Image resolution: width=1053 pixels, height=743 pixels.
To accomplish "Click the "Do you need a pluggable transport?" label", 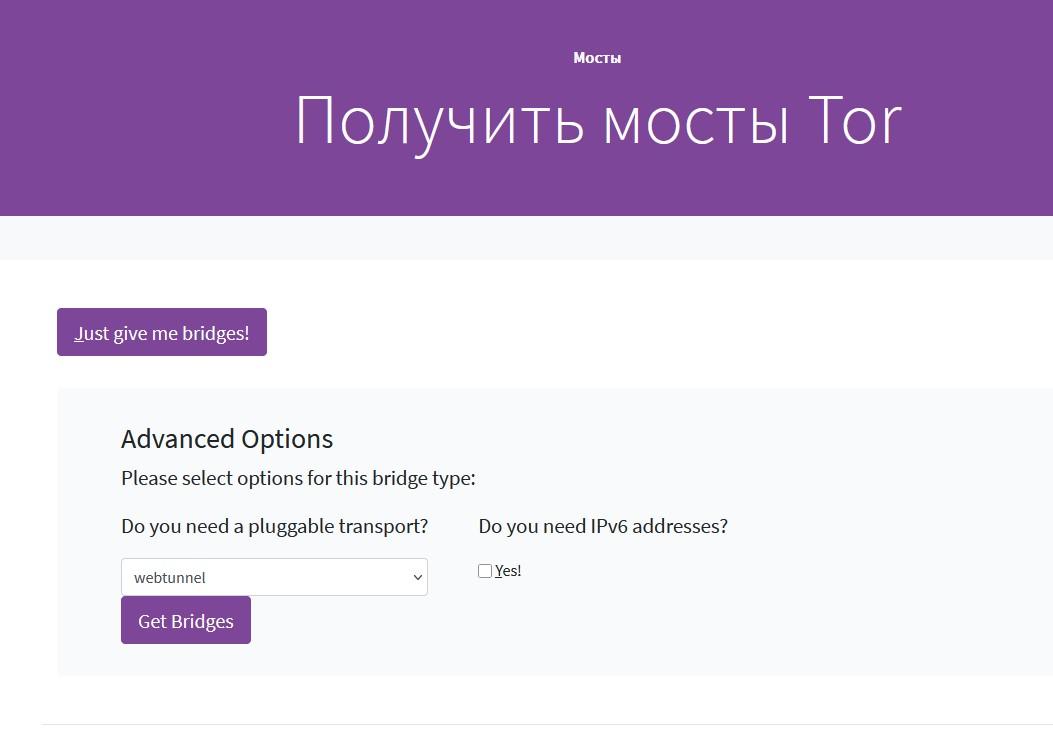I will pyautogui.click(x=274, y=526).
